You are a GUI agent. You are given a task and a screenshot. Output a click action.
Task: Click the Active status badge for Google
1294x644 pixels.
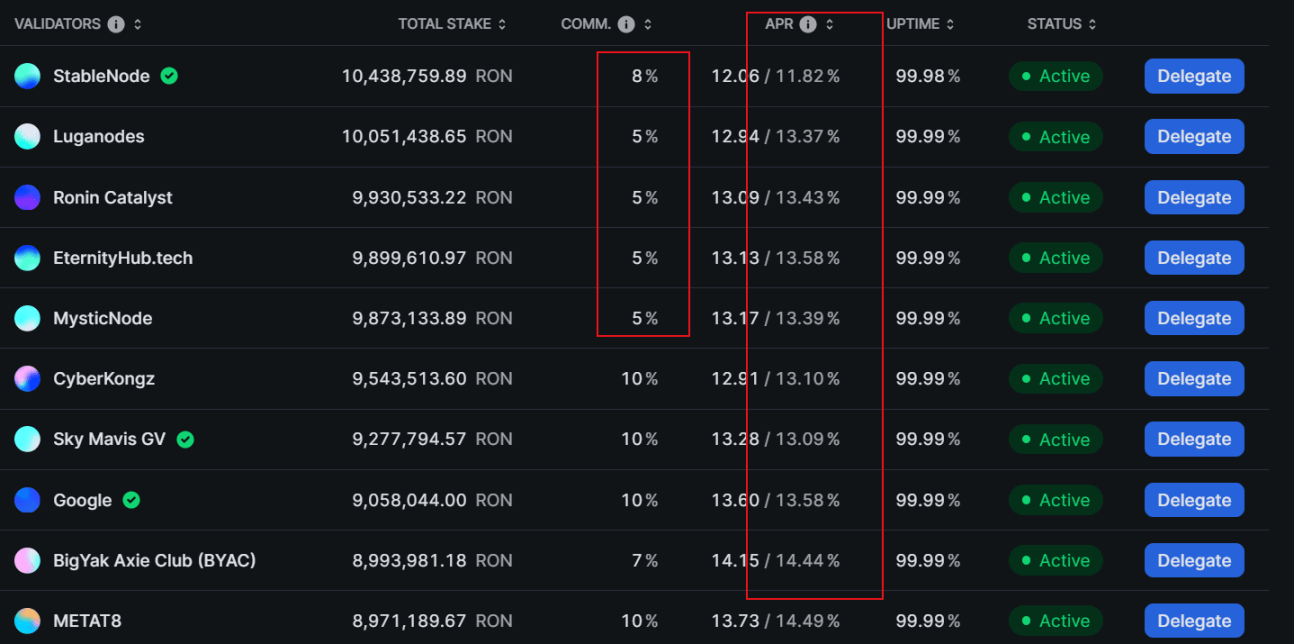1056,500
